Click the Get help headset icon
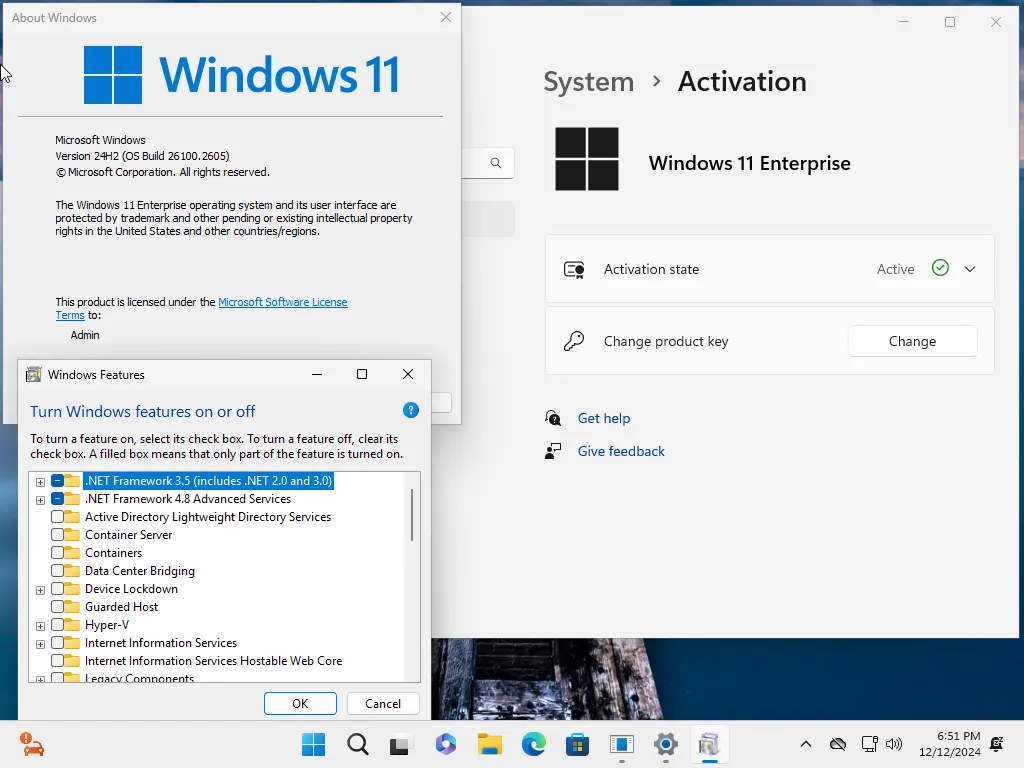Image resolution: width=1024 pixels, height=768 pixels. click(553, 418)
